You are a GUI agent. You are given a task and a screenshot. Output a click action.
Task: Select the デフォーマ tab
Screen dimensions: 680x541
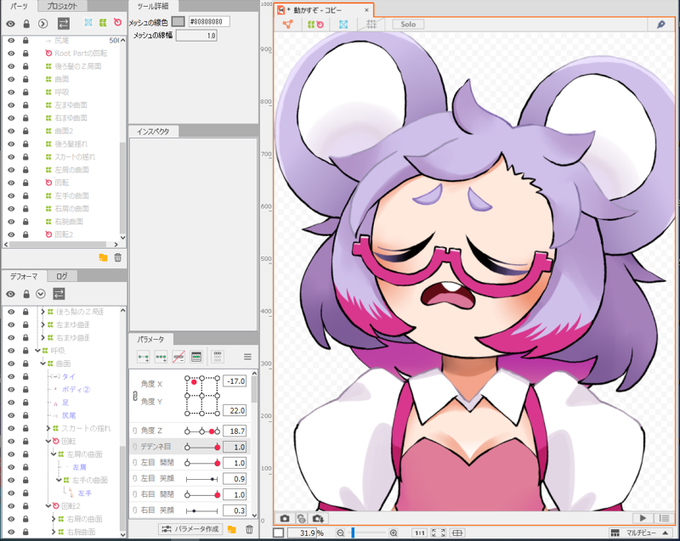point(23,276)
